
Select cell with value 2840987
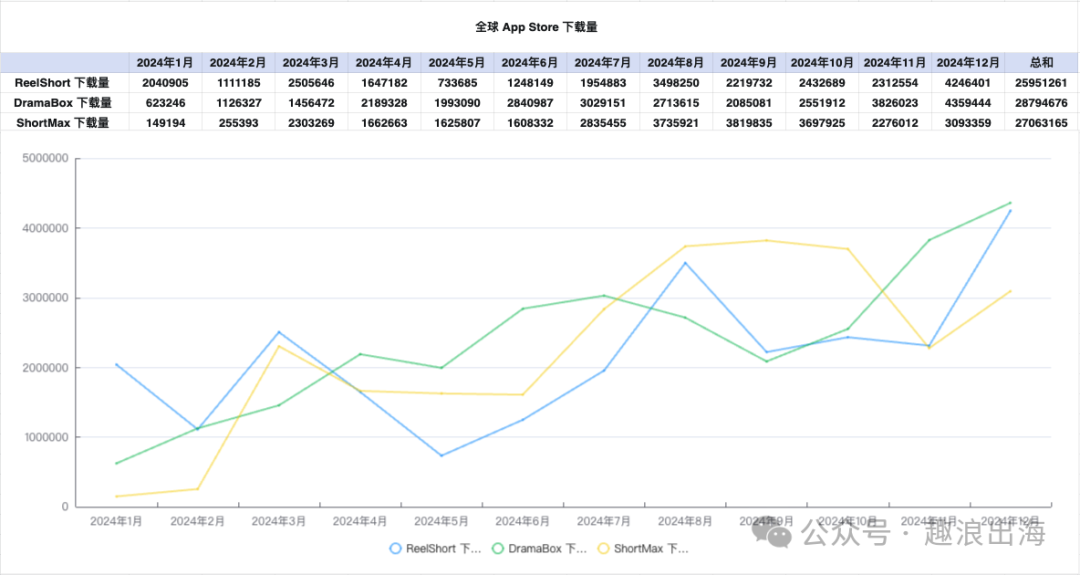tap(530, 103)
